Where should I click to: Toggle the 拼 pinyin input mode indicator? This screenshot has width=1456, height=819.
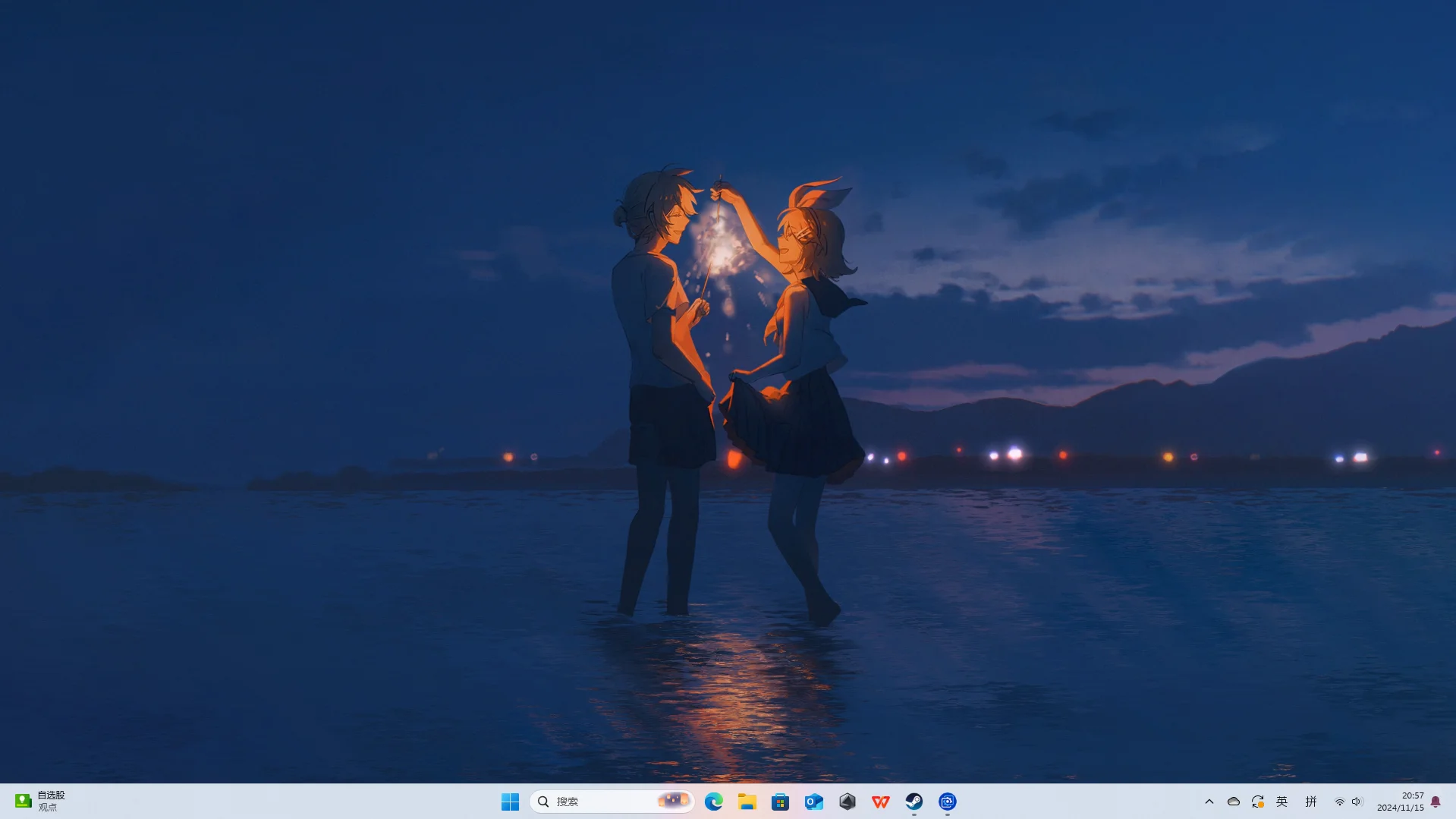pos(1311,802)
